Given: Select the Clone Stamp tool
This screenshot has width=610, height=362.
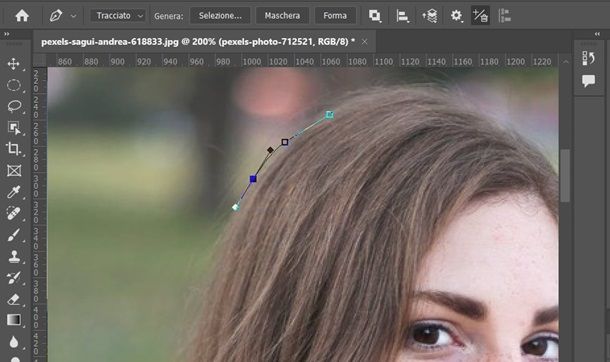Looking at the screenshot, I should point(14,256).
